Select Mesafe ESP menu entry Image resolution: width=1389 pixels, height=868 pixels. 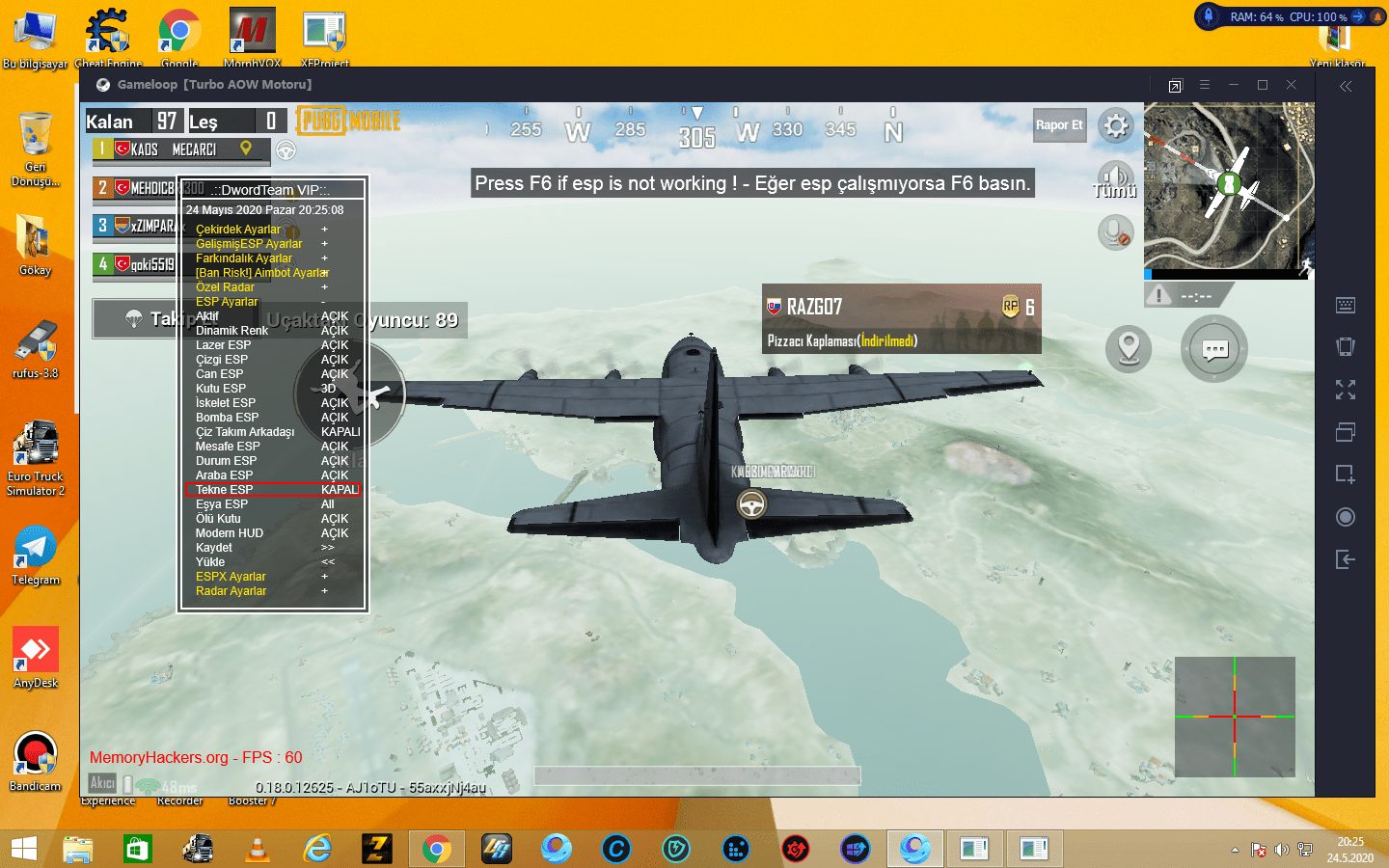pos(273,447)
